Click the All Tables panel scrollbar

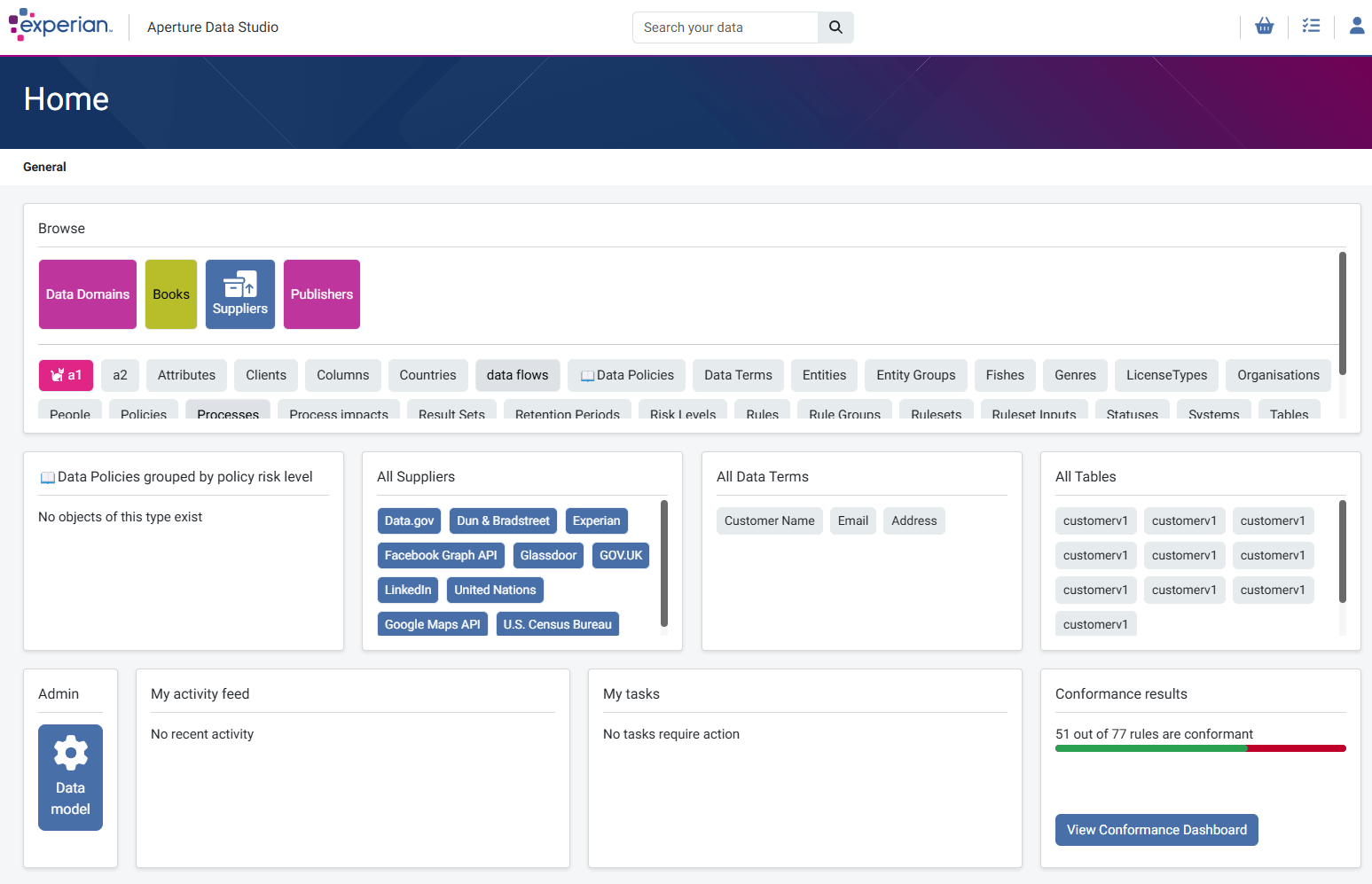coord(1342,552)
